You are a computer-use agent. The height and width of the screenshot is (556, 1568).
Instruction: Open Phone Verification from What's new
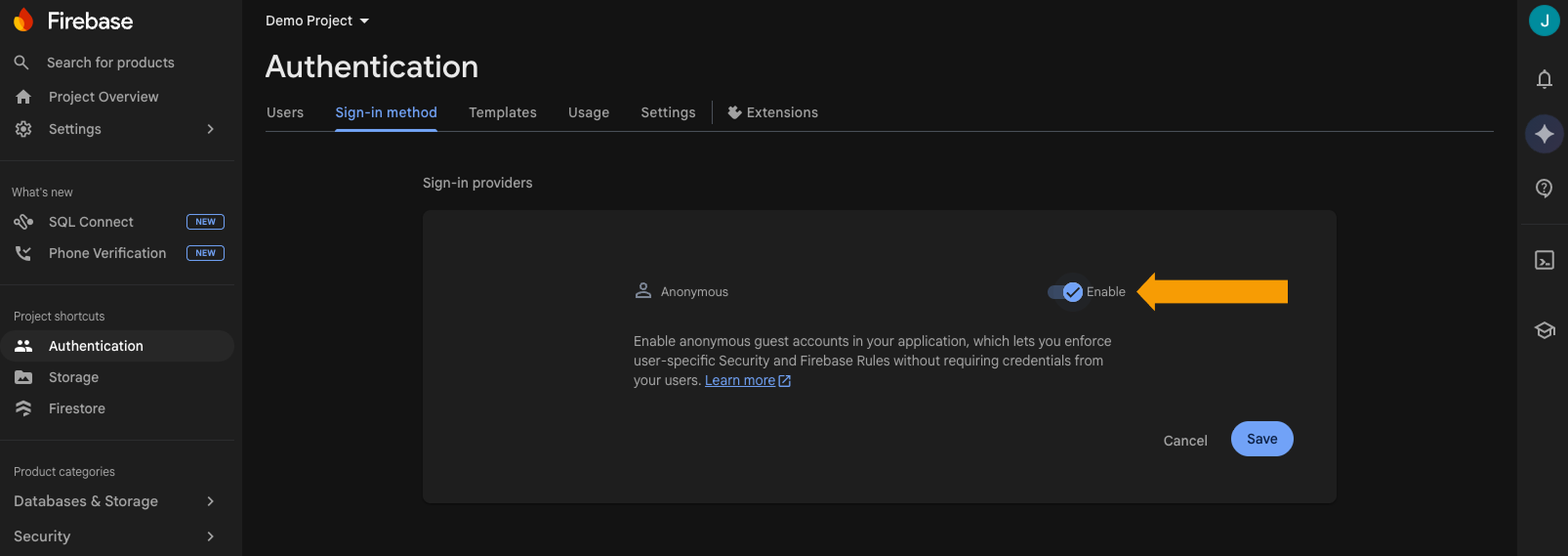coord(107,253)
